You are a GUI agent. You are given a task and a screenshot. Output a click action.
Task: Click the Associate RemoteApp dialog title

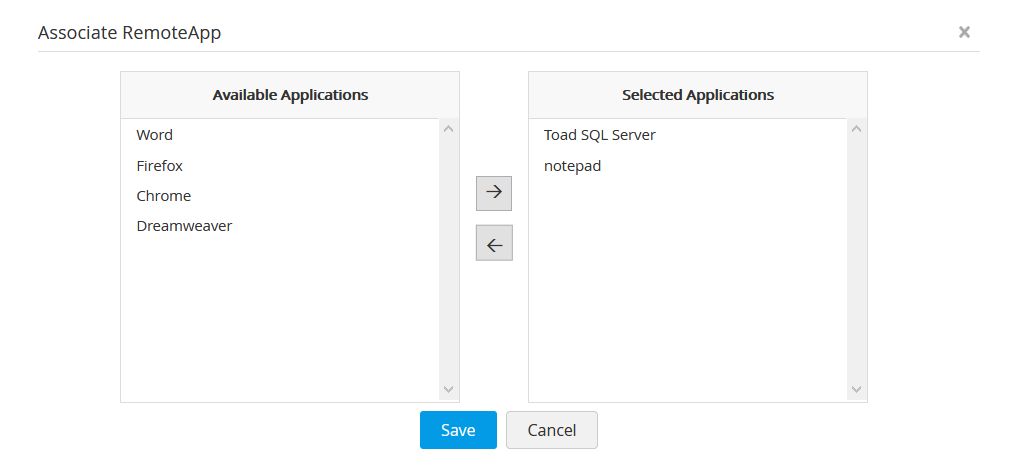[x=130, y=33]
